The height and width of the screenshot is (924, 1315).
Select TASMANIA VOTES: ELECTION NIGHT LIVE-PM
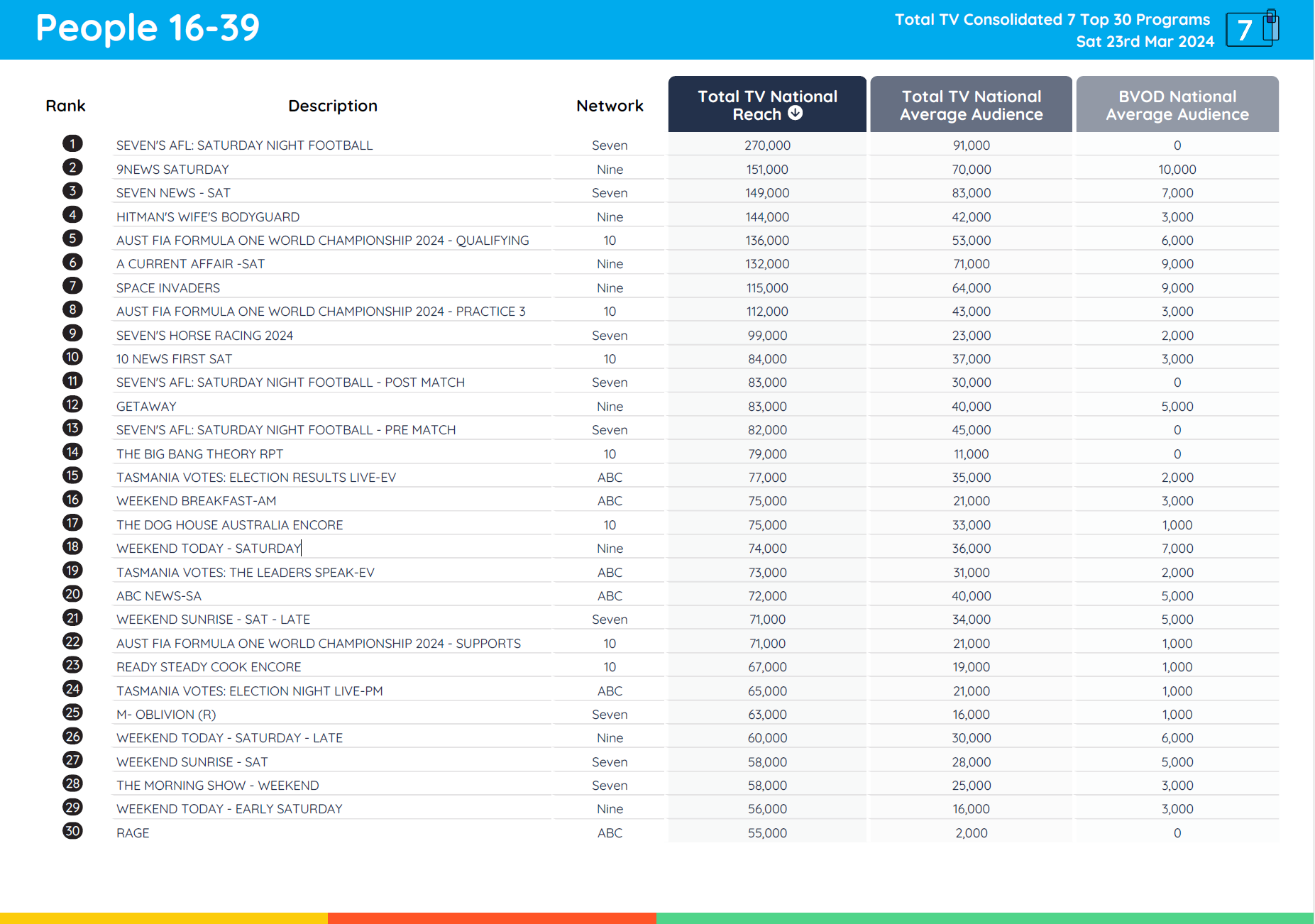(x=250, y=691)
